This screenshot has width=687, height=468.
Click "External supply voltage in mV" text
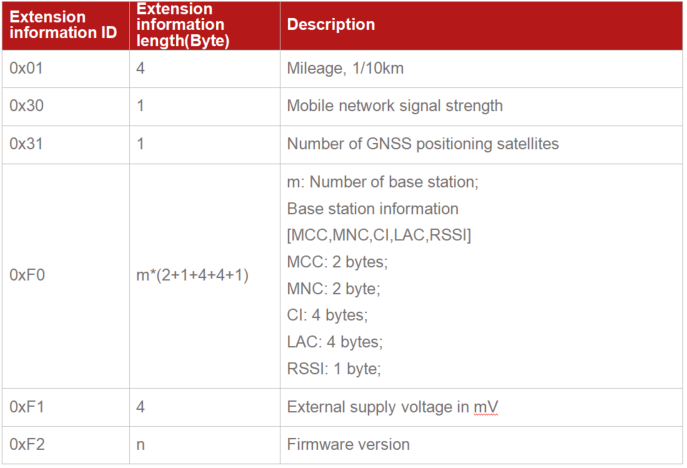(x=392, y=407)
